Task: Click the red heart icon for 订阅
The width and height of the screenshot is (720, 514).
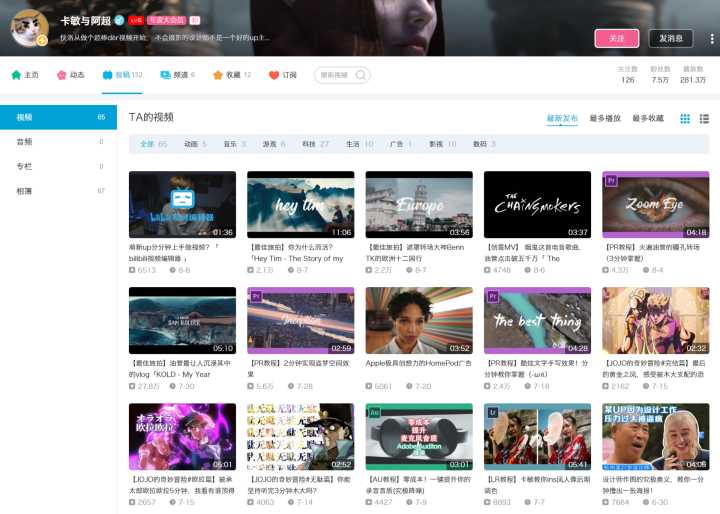Action: [274, 75]
